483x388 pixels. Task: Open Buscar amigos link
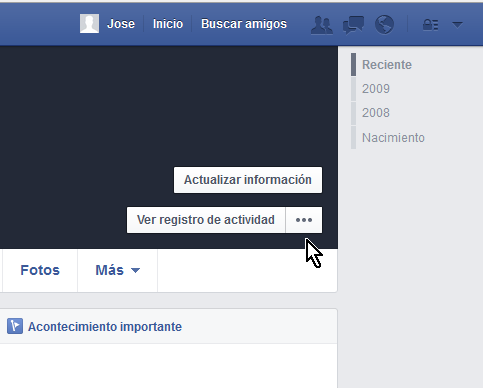click(x=244, y=24)
